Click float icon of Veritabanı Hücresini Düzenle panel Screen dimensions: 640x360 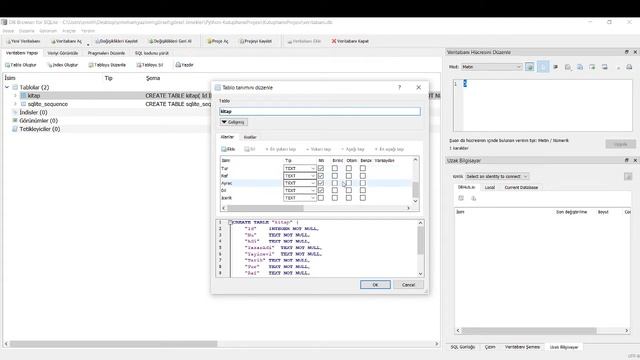[627, 52]
